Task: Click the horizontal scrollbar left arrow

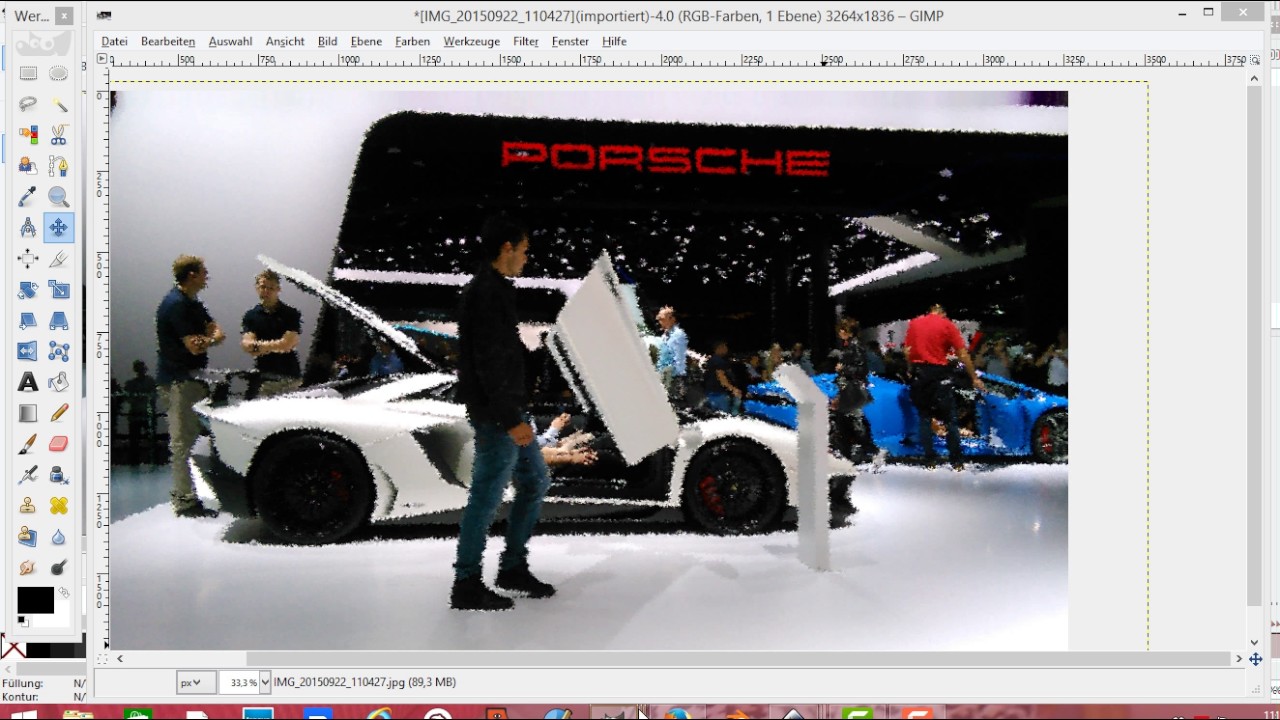Action: coord(120,659)
